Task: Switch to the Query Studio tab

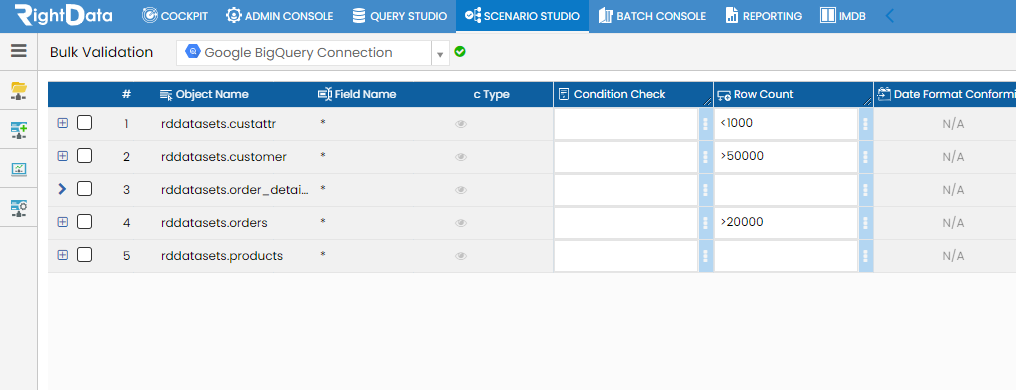Action: coord(400,16)
